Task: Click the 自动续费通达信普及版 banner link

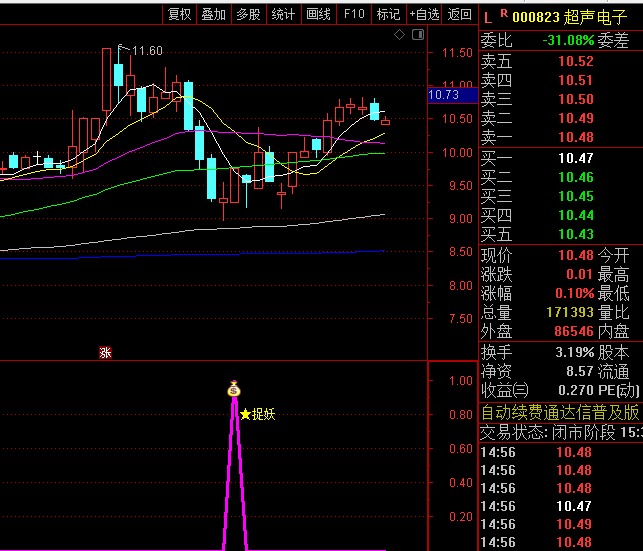Action: coord(560,413)
